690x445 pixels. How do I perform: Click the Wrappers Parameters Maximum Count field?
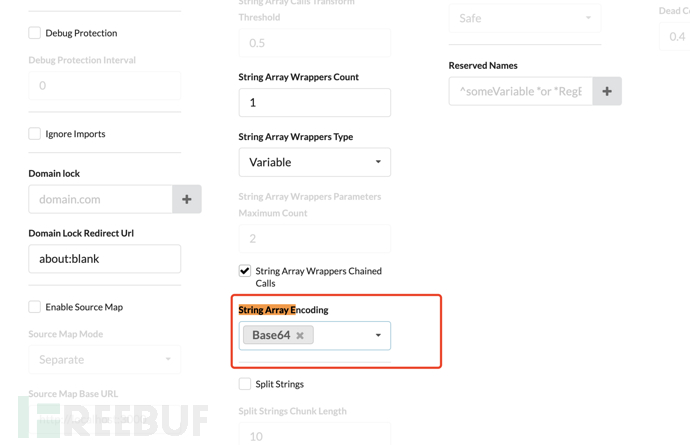[314, 238]
